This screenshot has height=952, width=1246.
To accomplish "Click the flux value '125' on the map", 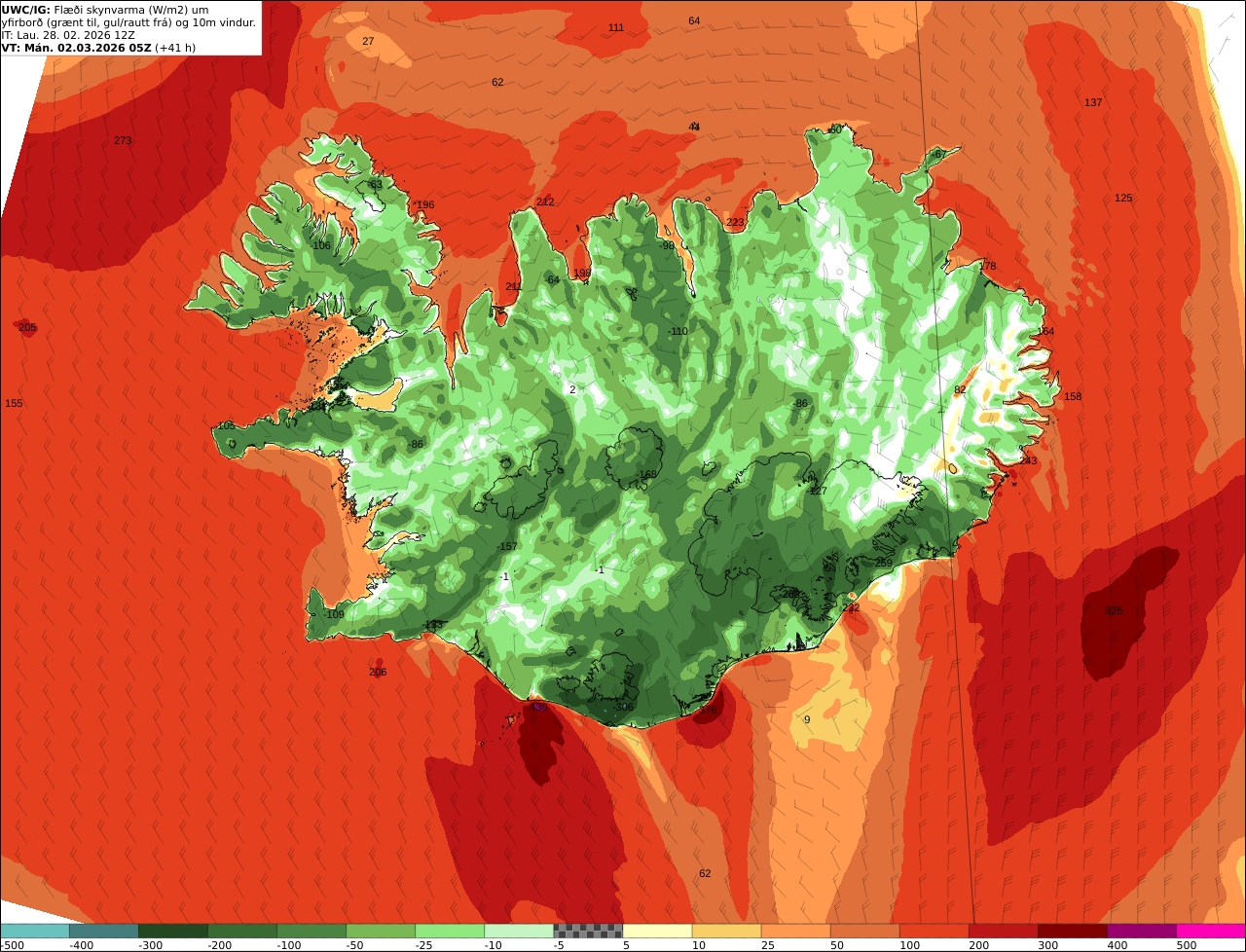I will [1123, 198].
